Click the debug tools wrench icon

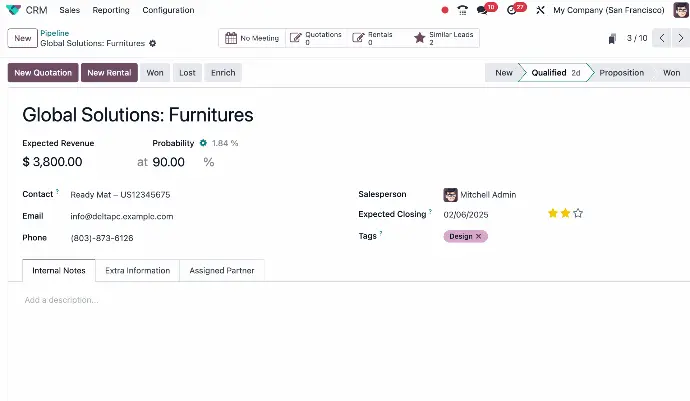pyautogui.click(x=540, y=10)
